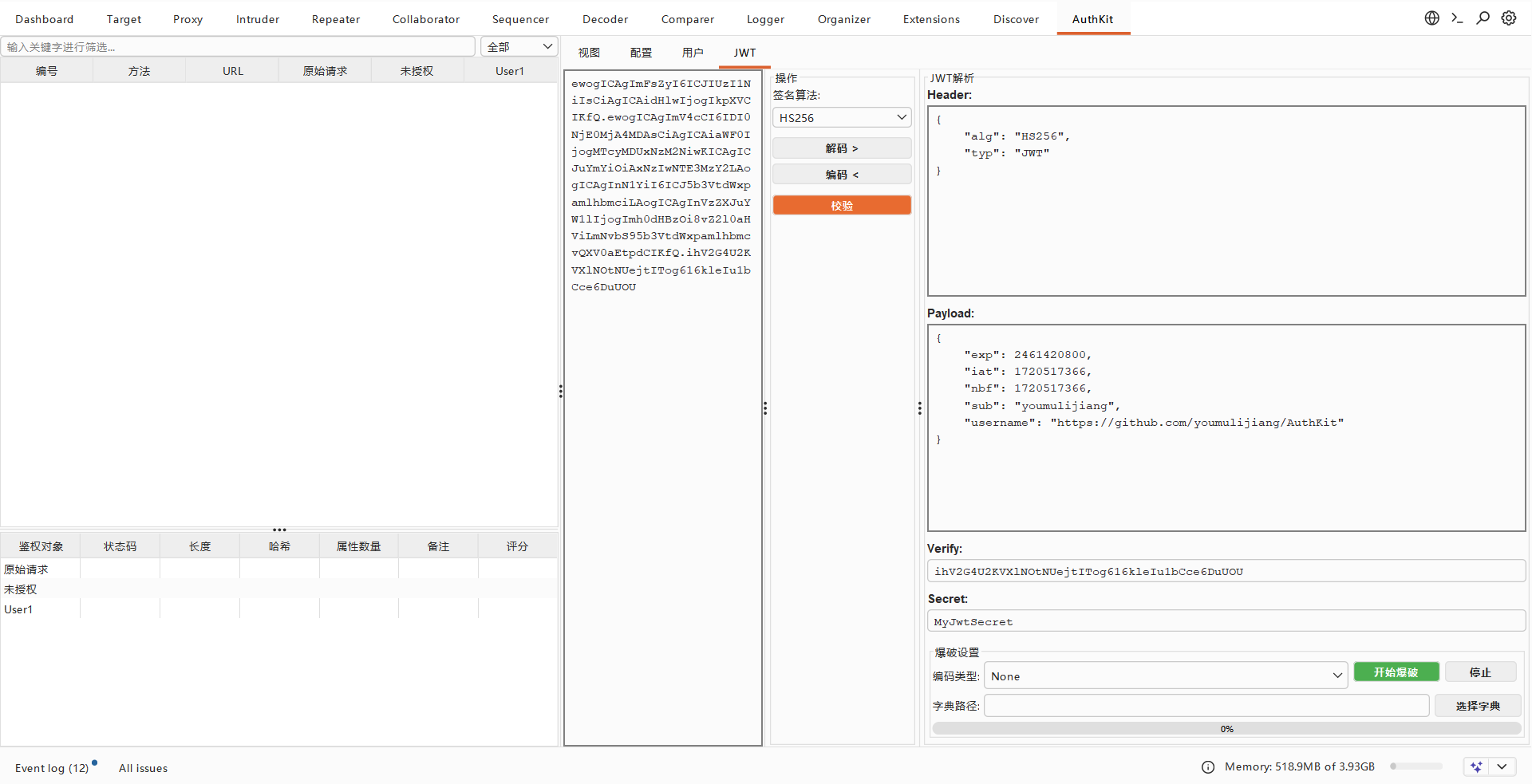Screen dimensions: 1532x784
Task: Switch to the Target tab
Action: coord(124,19)
